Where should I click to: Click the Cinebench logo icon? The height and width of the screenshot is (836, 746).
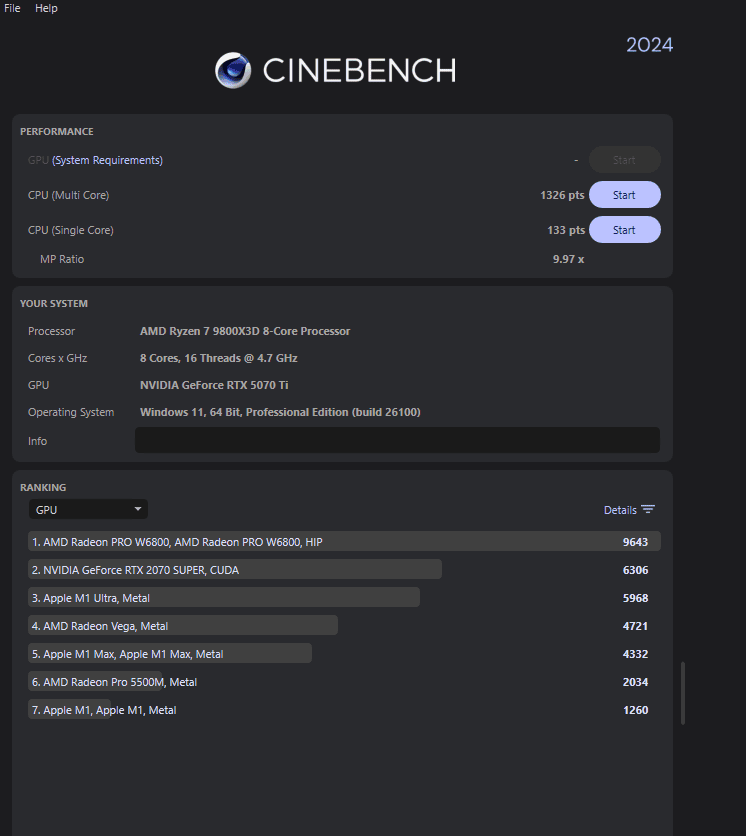233,70
